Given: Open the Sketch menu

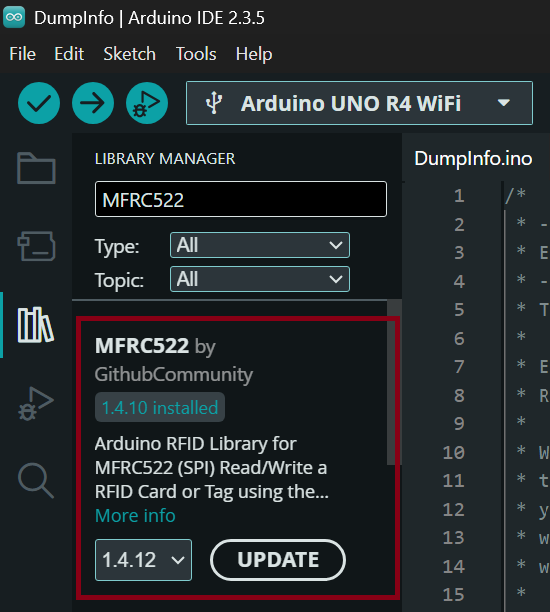Looking at the screenshot, I should coord(130,54).
